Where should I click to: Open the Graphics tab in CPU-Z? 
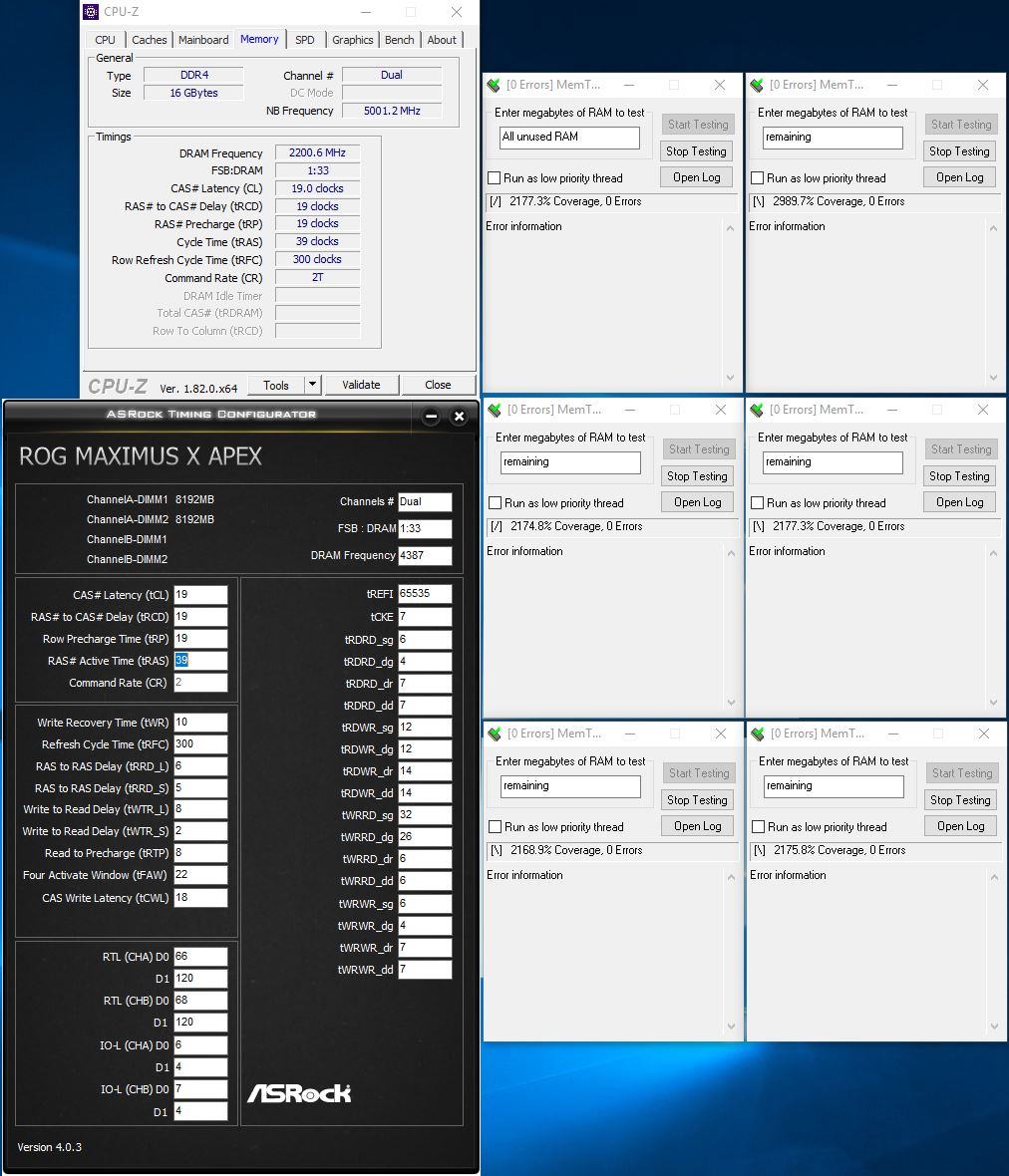click(353, 40)
